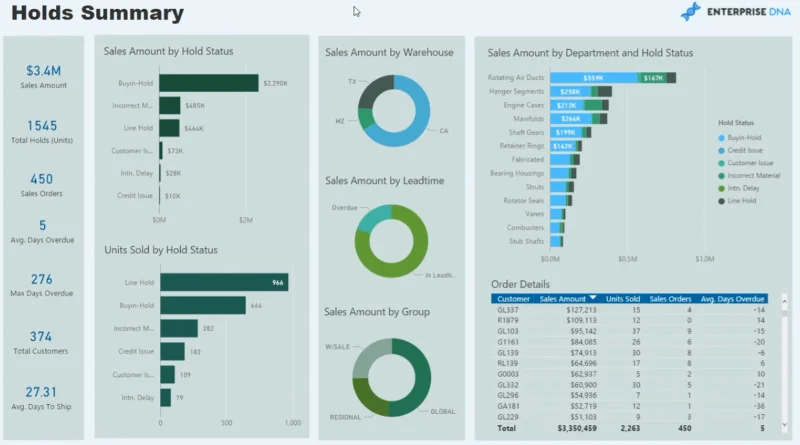Screen dimensions: 800x445
Task: Select the Intn. Delay 79 units bar
Action: 165,398
